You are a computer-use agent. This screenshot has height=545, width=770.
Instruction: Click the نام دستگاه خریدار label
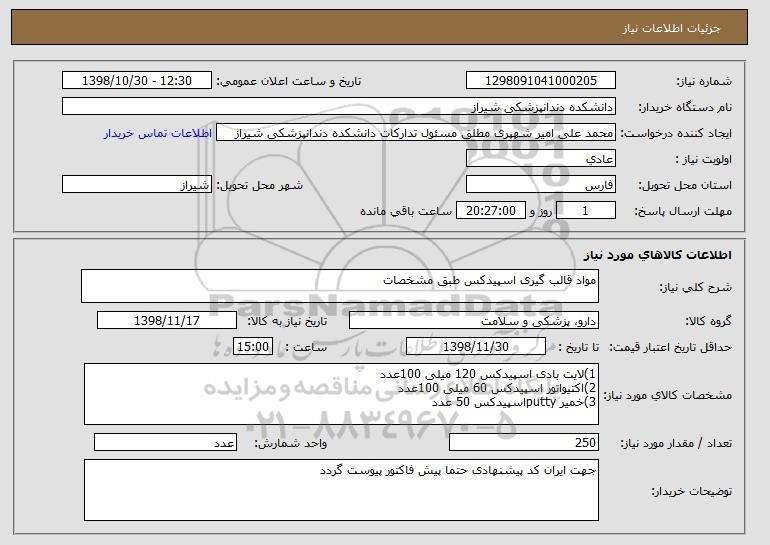point(685,107)
